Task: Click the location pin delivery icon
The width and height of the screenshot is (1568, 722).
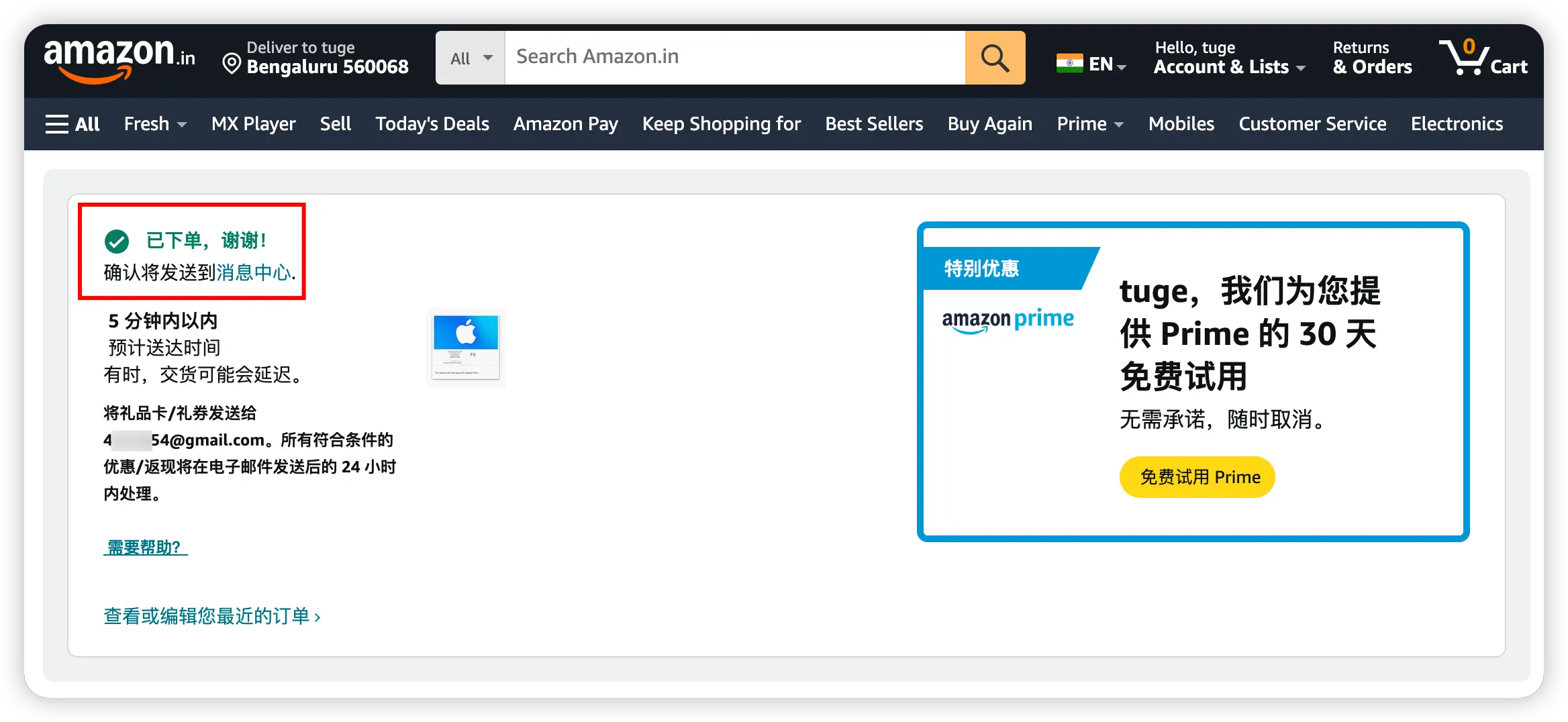Action: [232, 64]
